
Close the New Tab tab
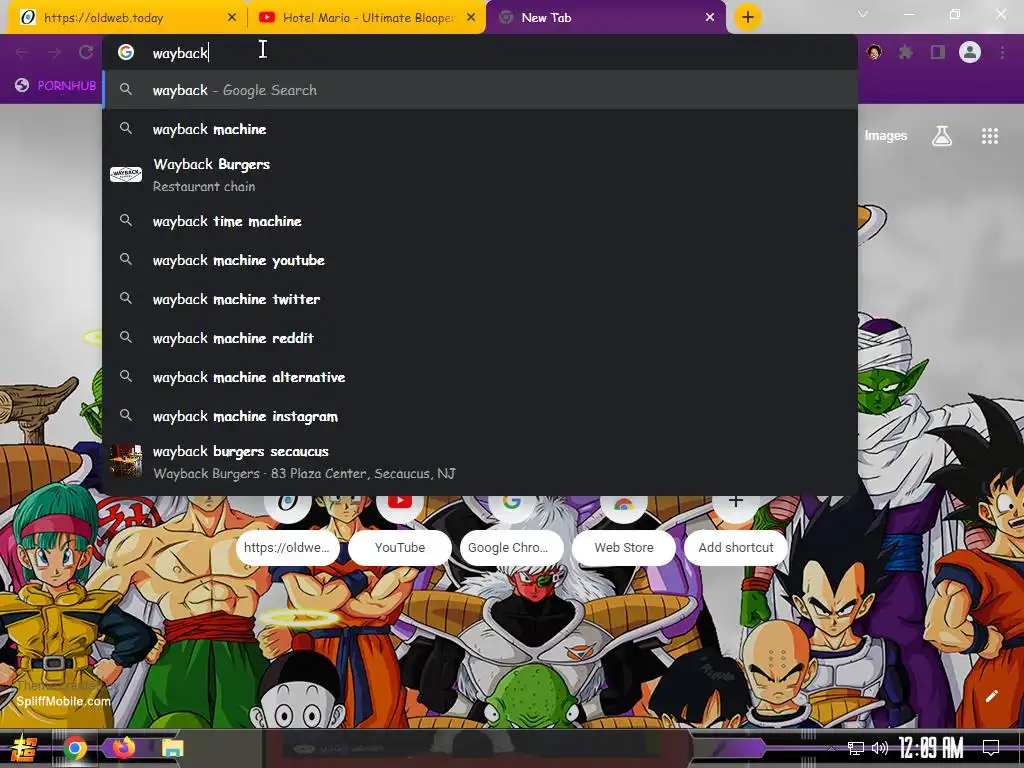click(710, 18)
